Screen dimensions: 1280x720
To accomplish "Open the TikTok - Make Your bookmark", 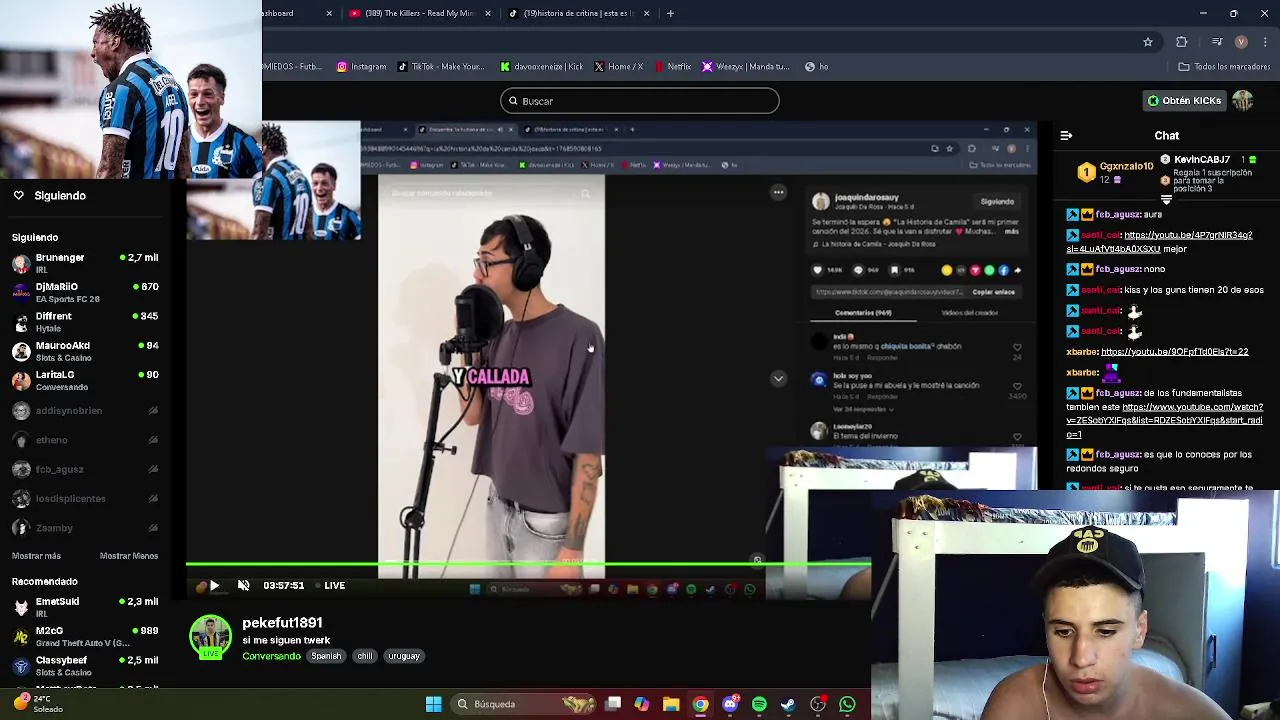I will 441,67.
